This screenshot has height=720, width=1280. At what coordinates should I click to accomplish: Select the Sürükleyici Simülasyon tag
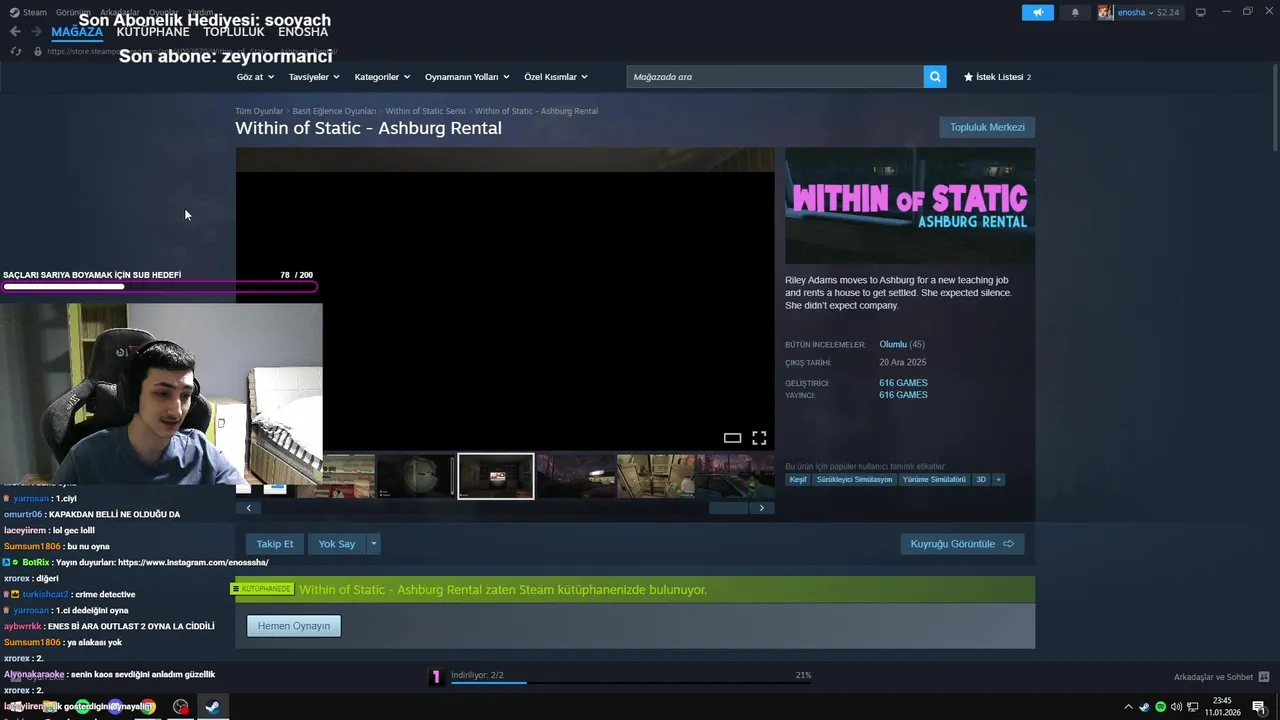(854, 480)
